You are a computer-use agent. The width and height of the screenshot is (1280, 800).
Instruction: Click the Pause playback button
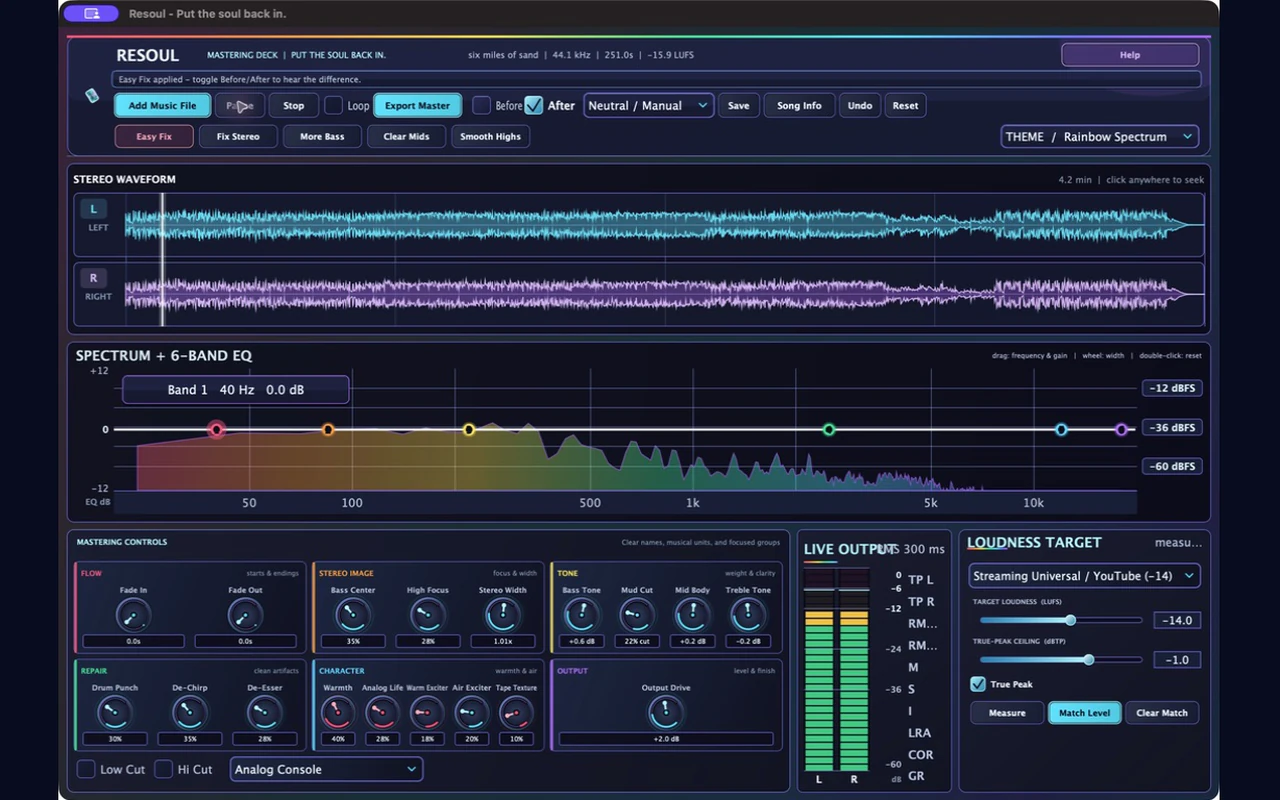(240, 105)
